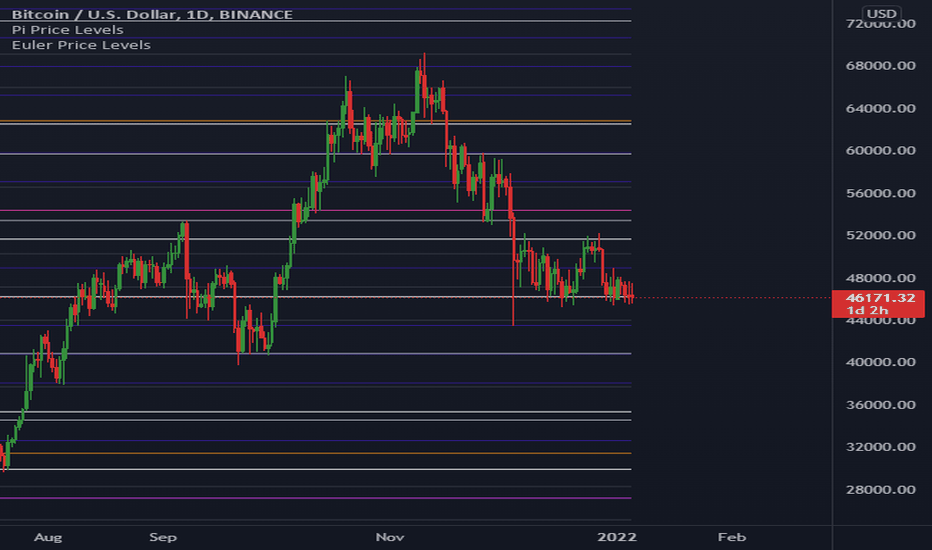
Task: Click the 32000.00 price axis label
Action: pyautogui.click(x=880, y=447)
